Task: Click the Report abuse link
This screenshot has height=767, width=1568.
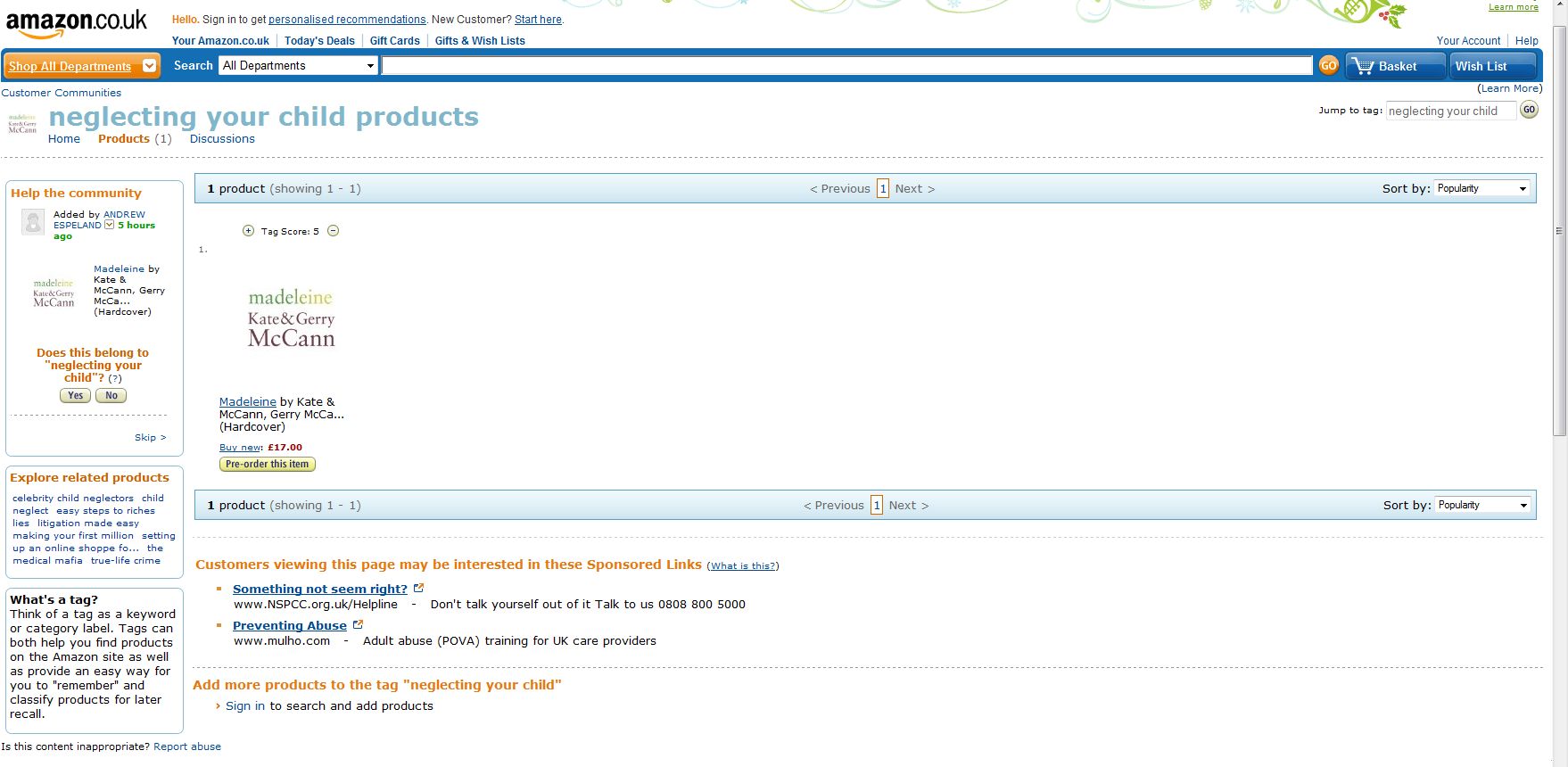Action: coord(187,747)
